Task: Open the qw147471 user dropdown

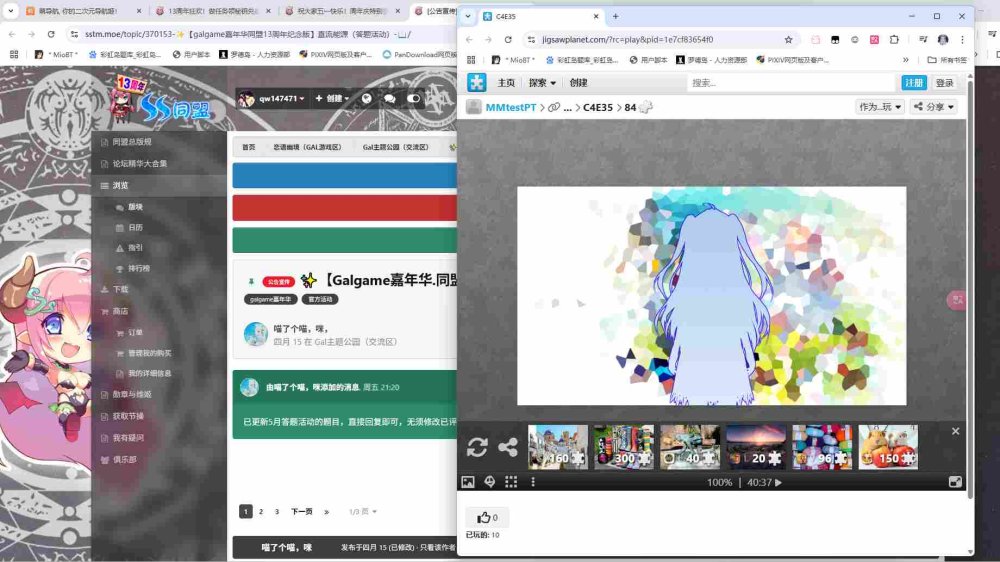Action: point(272,98)
